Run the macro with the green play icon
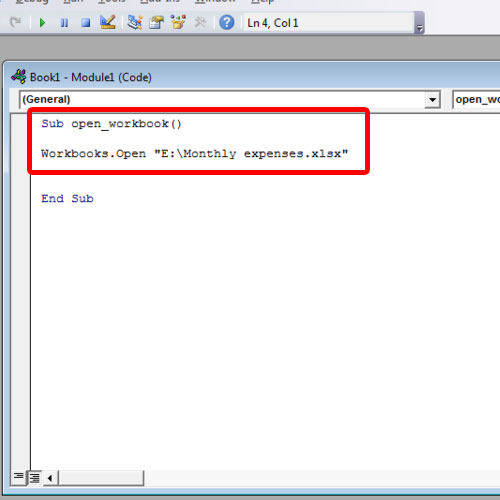Image resolution: width=500 pixels, height=500 pixels. click(42, 23)
